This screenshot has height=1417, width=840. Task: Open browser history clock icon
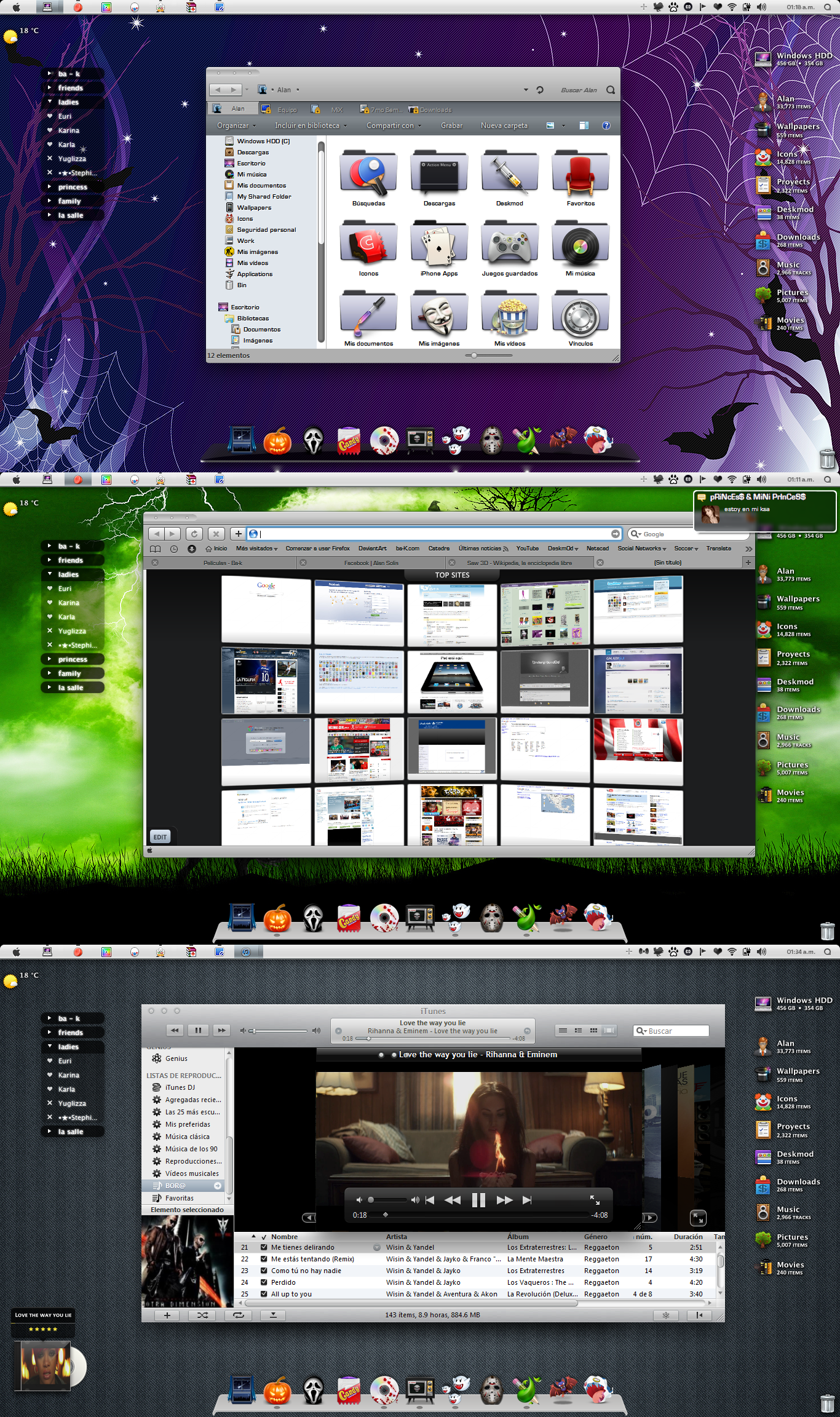[174, 549]
